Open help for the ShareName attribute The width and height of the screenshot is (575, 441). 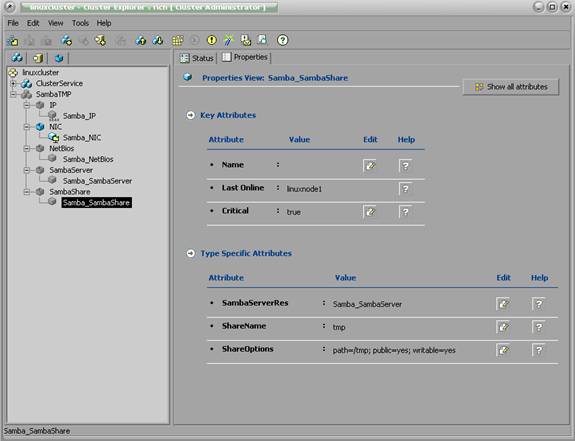pos(538,327)
